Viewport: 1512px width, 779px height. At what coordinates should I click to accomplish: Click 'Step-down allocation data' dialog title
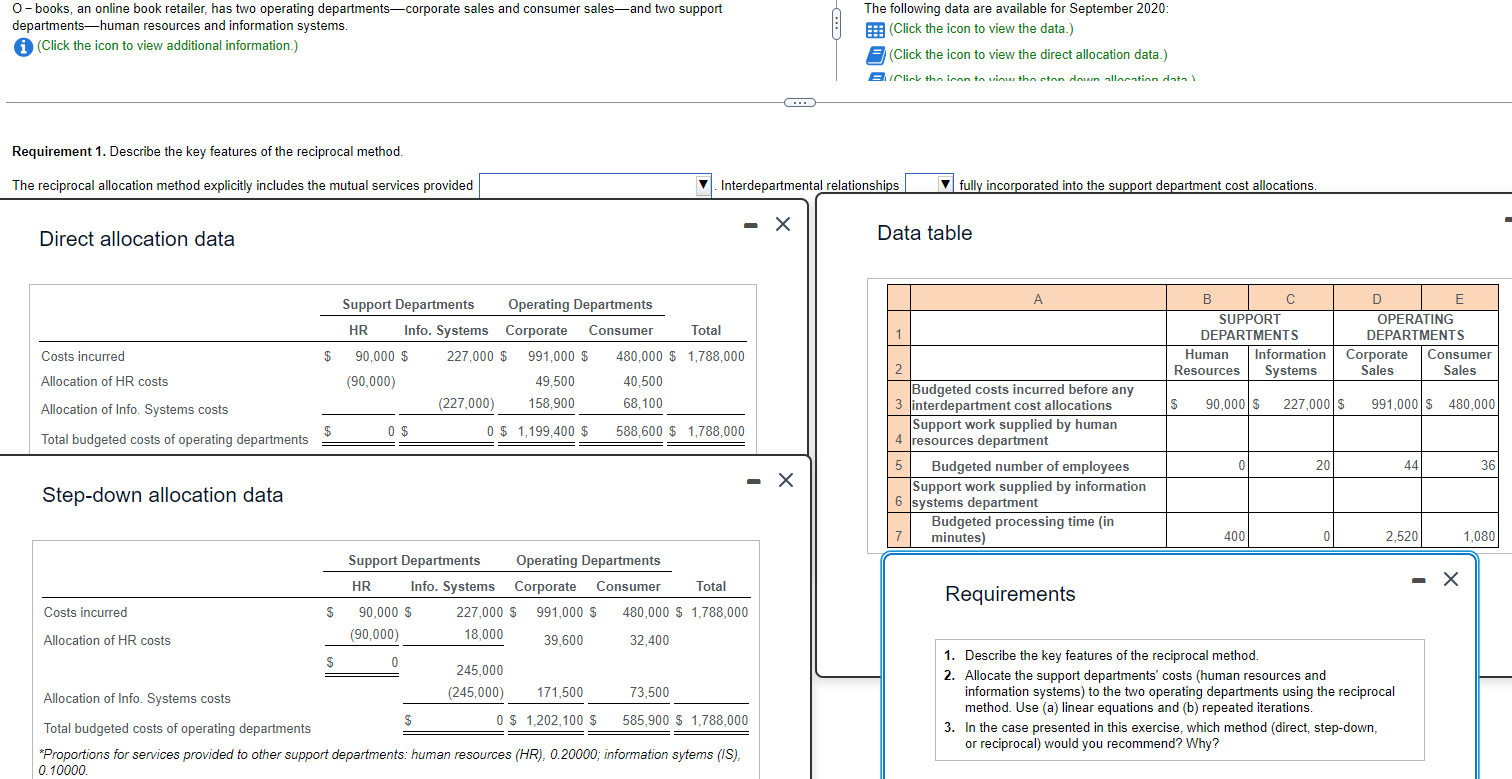(162, 495)
